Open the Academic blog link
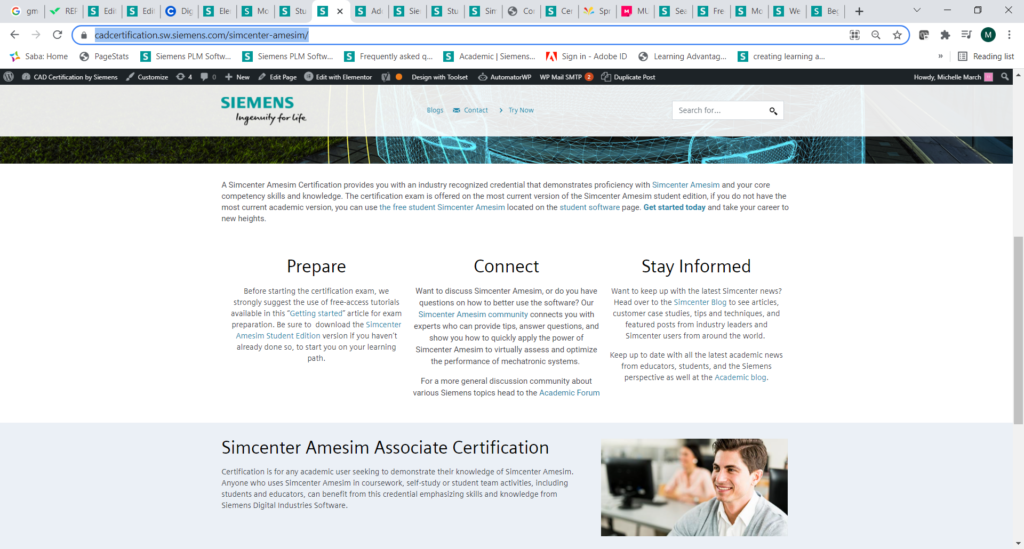This screenshot has width=1024, height=549. click(x=740, y=377)
